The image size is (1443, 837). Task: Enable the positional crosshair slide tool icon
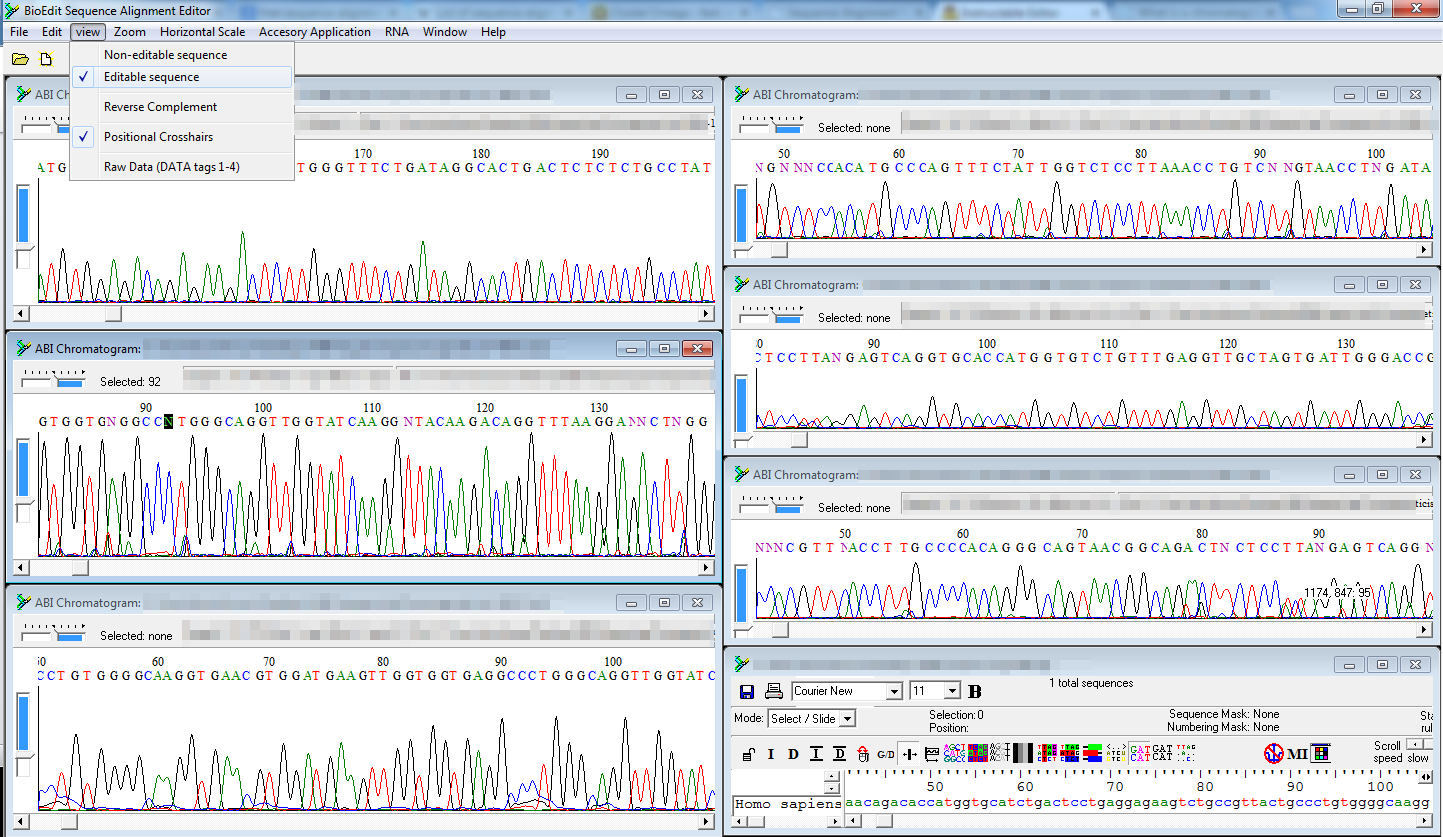pyautogui.click(x=910, y=753)
